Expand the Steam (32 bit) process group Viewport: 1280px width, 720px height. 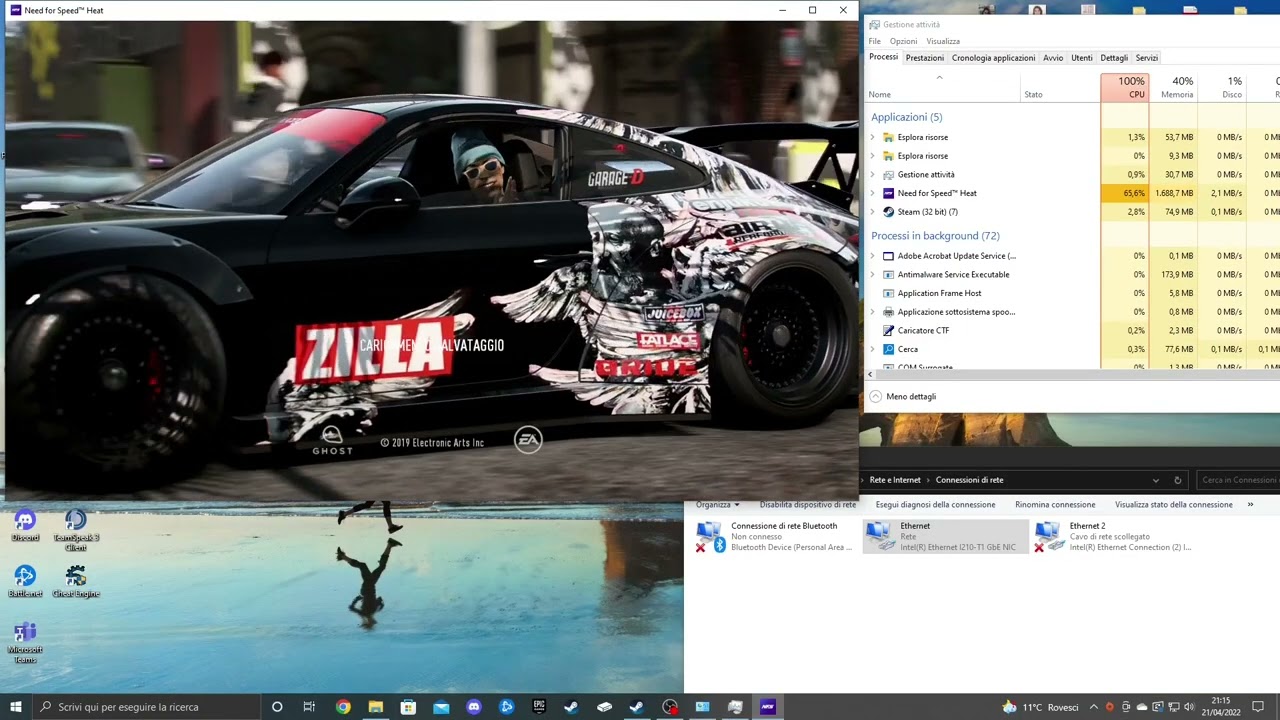tap(873, 212)
